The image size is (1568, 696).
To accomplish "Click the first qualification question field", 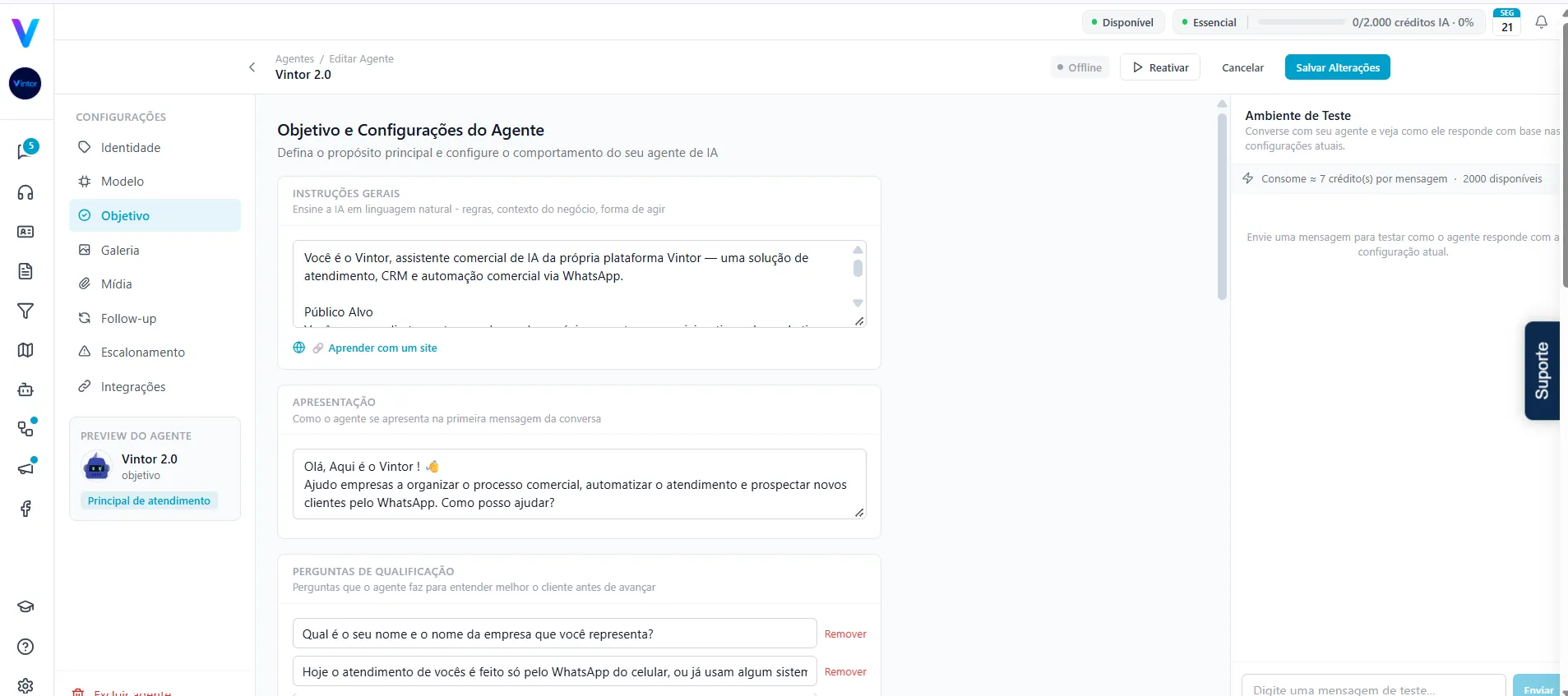I will [554, 634].
